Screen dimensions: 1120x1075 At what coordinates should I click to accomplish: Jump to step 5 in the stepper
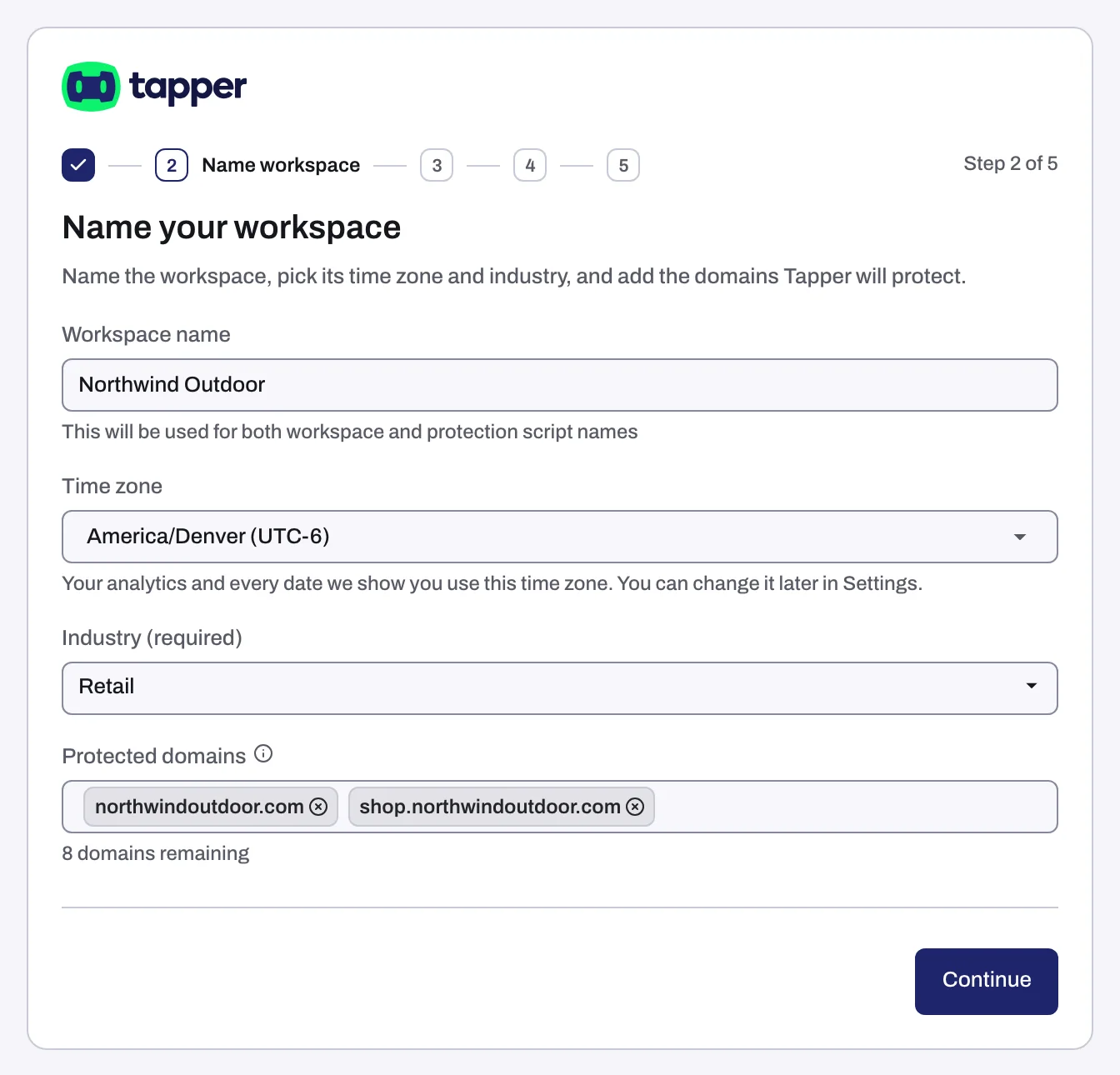tap(623, 165)
